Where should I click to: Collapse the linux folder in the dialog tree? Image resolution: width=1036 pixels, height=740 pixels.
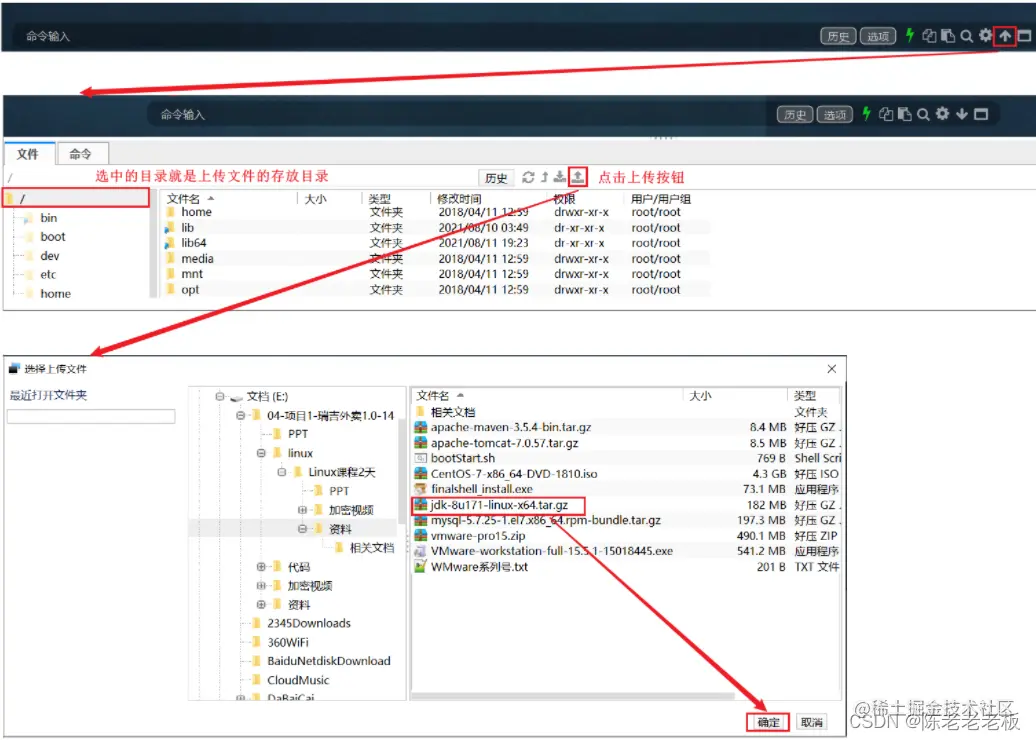point(261,452)
